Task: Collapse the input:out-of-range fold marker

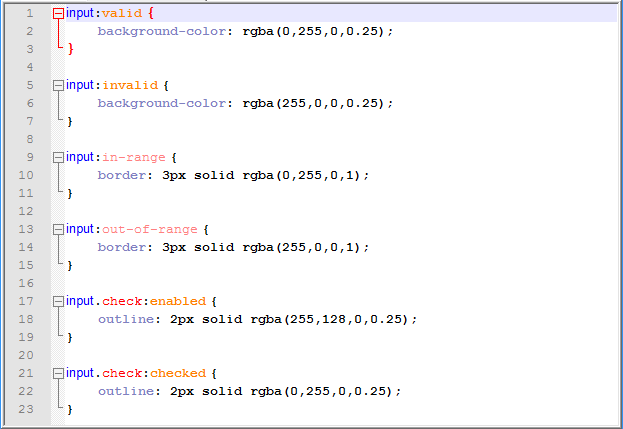Action: pos(58,229)
